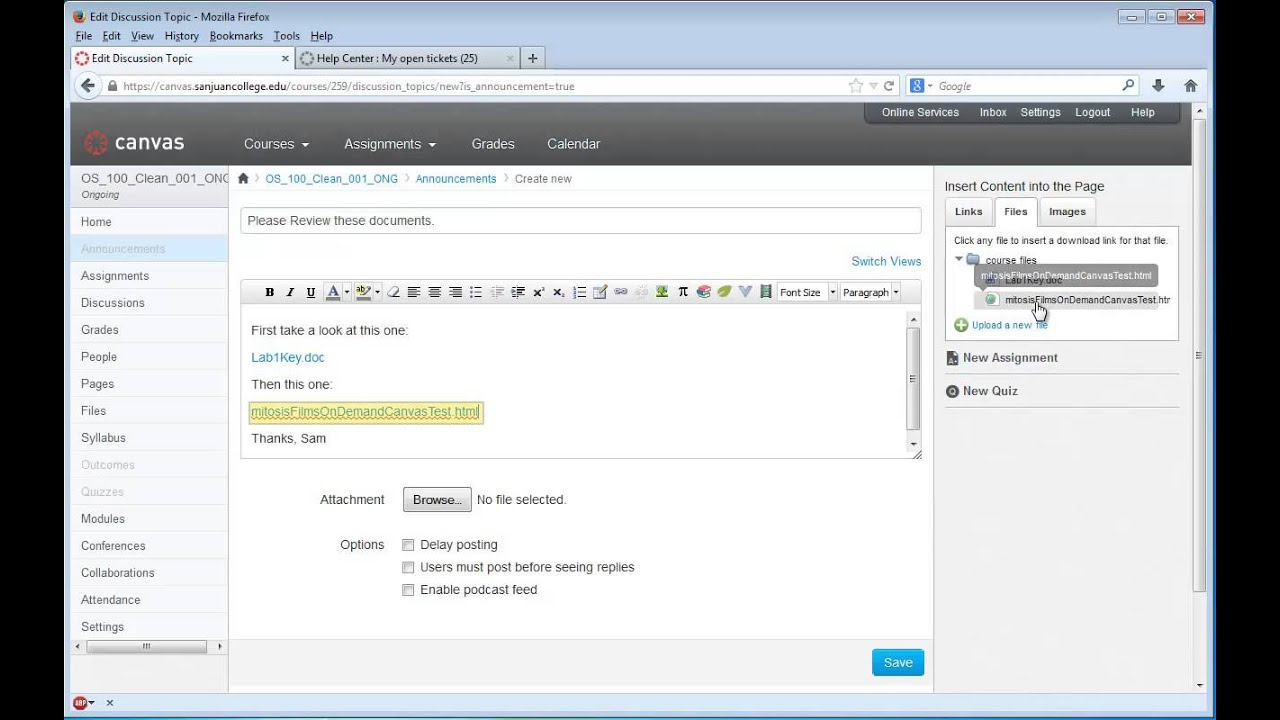Screen dimensions: 1280x720
Task: Open Calendar in top navigation
Action: click(x=573, y=144)
